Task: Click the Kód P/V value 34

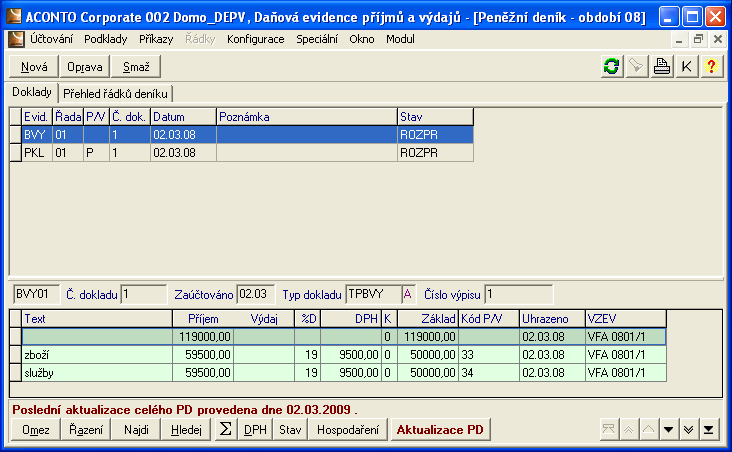Action: point(489,373)
